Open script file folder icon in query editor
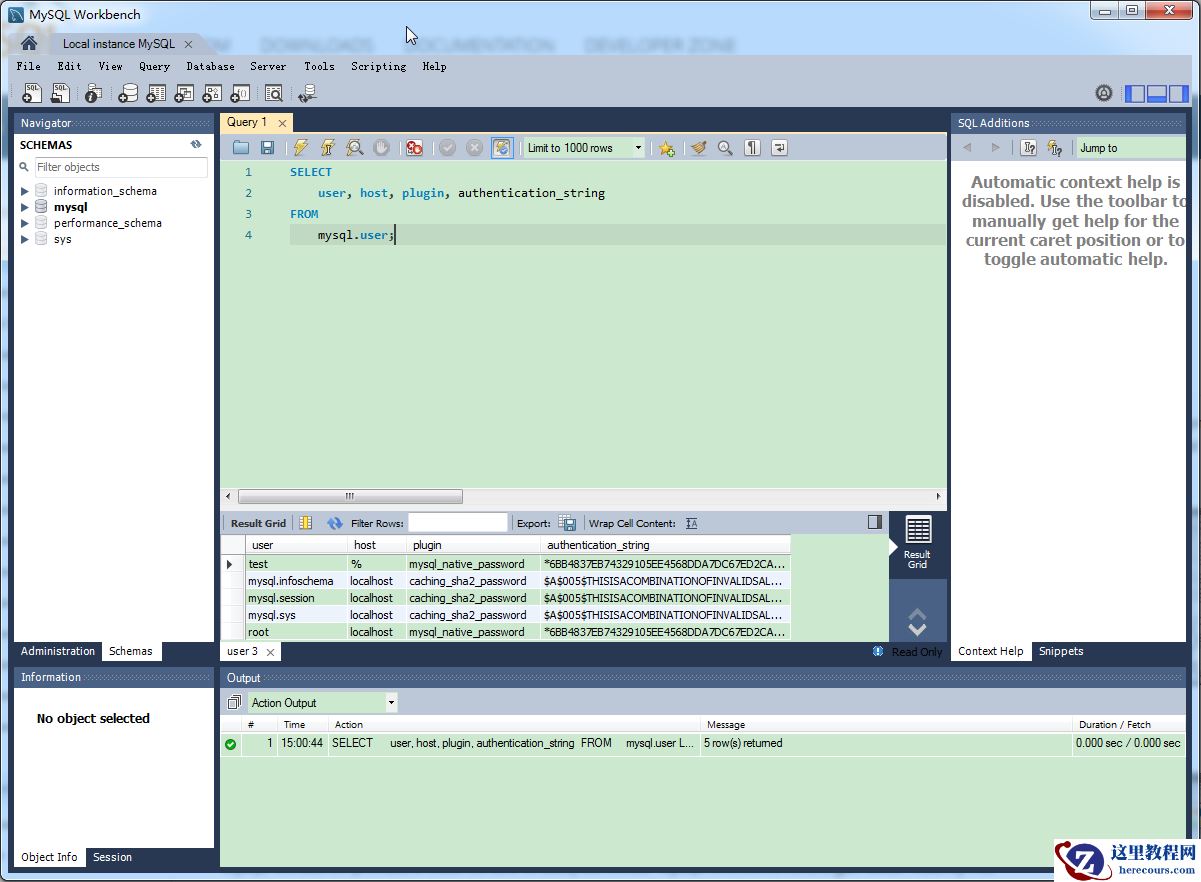The width and height of the screenshot is (1201, 882). tap(241, 148)
